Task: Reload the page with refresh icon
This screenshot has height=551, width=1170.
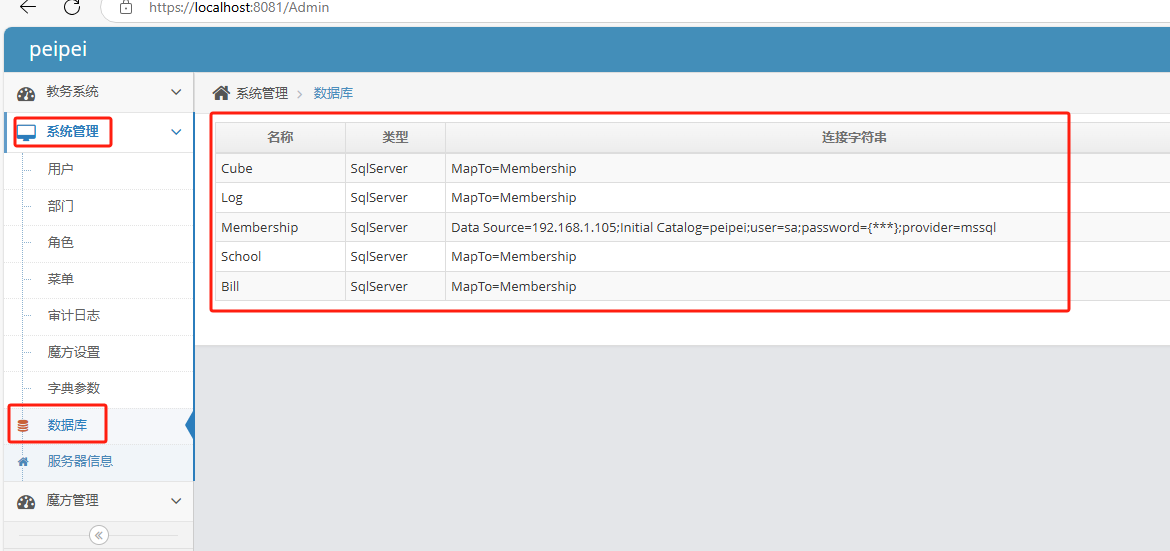Action: click(72, 7)
